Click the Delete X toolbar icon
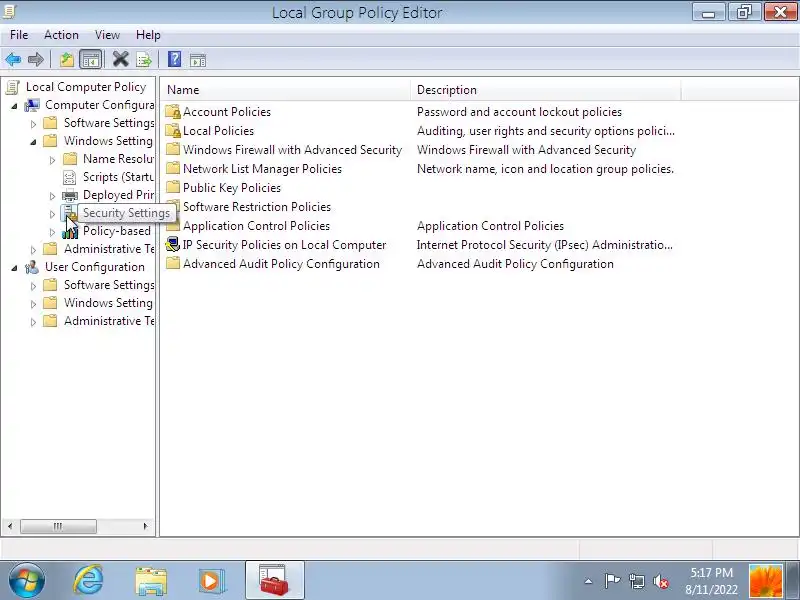 pos(120,59)
